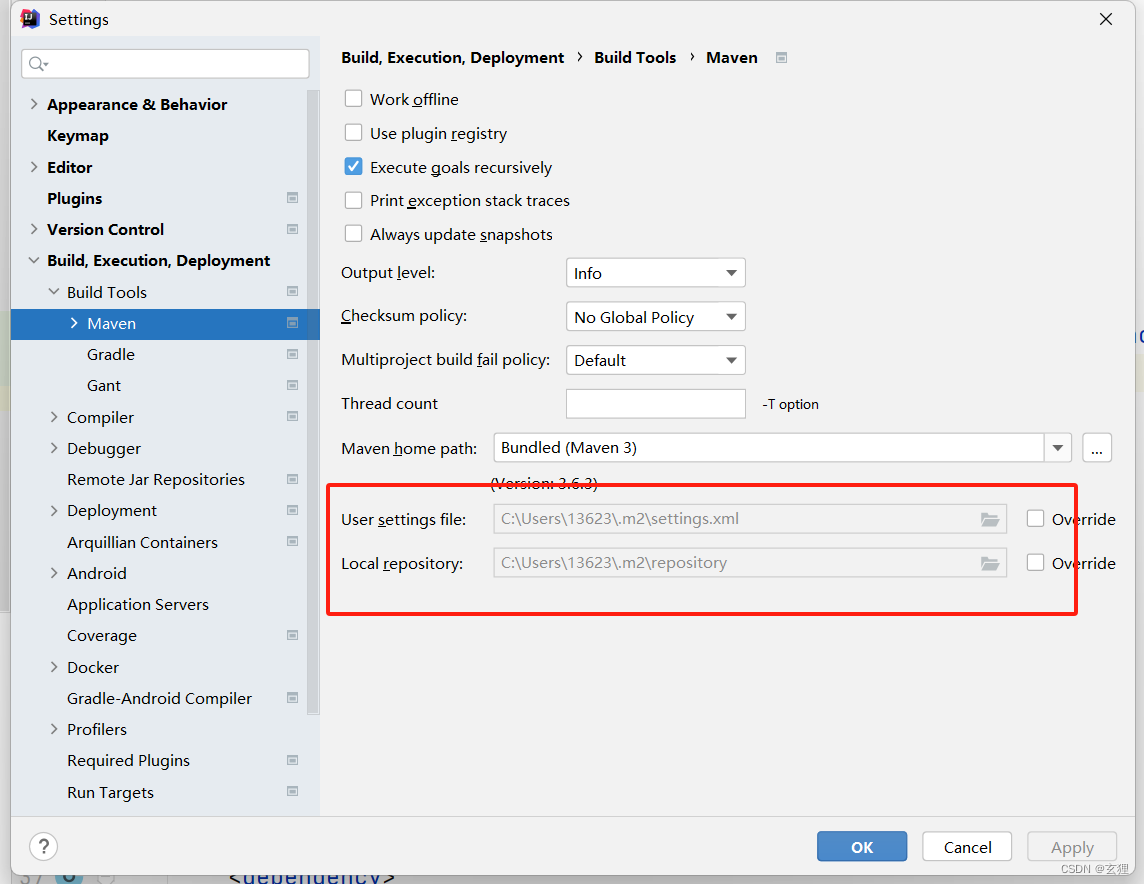Uncheck Execute goals recursively
Image resolution: width=1144 pixels, height=884 pixels.
pyautogui.click(x=353, y=166)
